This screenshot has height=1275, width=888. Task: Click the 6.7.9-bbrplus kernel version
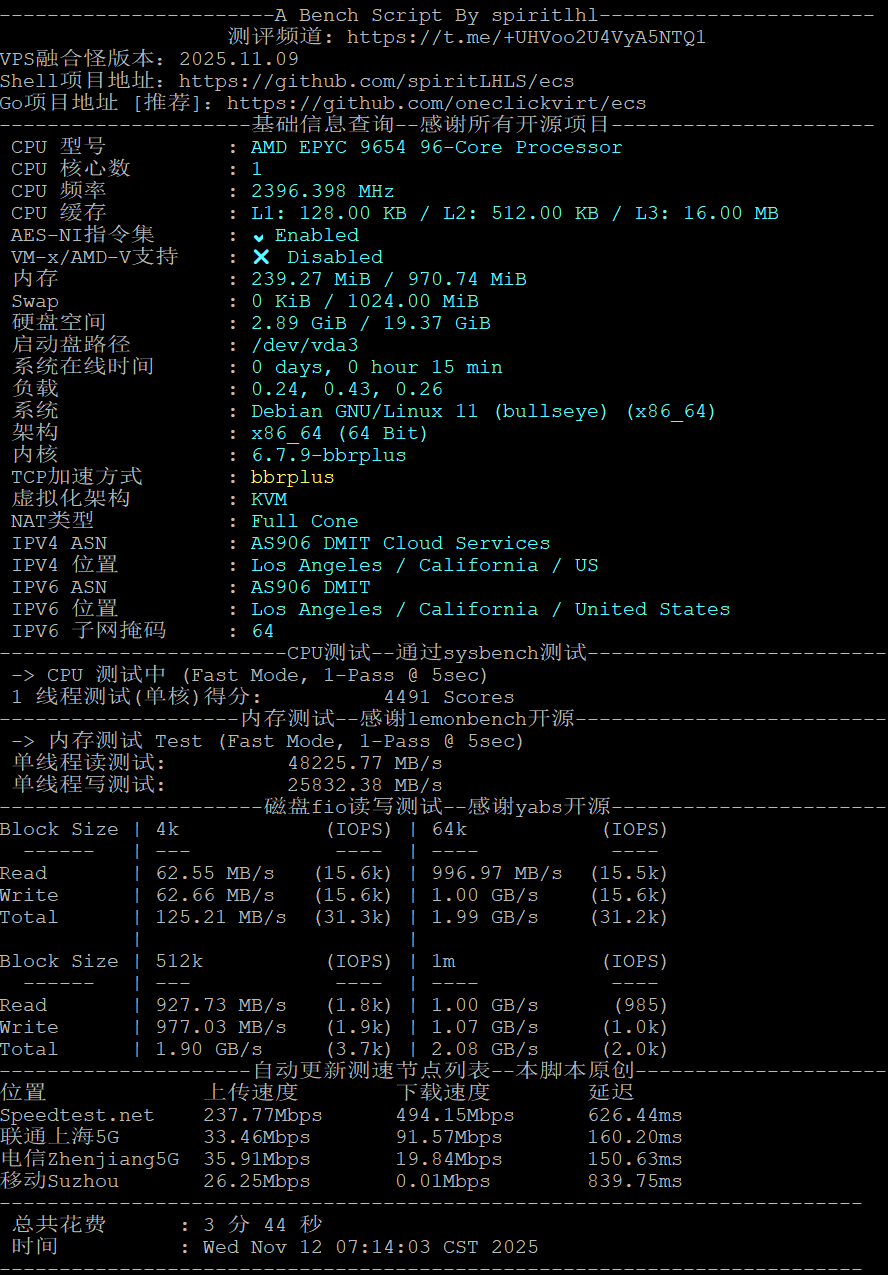pos(328,455)
